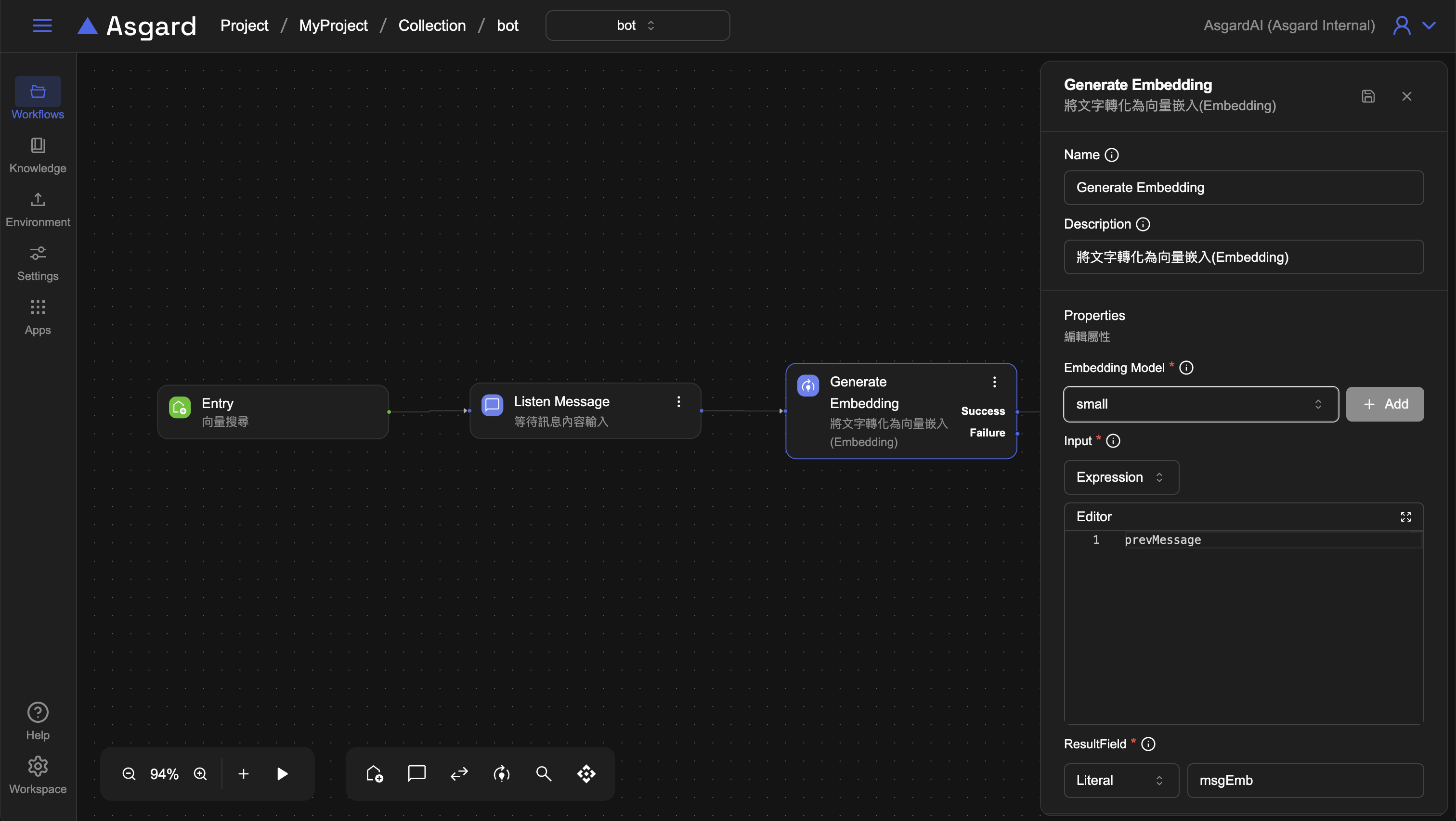This screenshot has height=821, width=1456.
Task: Open the Knowledge section in the sidebar
Action: (x=38, y=155)
